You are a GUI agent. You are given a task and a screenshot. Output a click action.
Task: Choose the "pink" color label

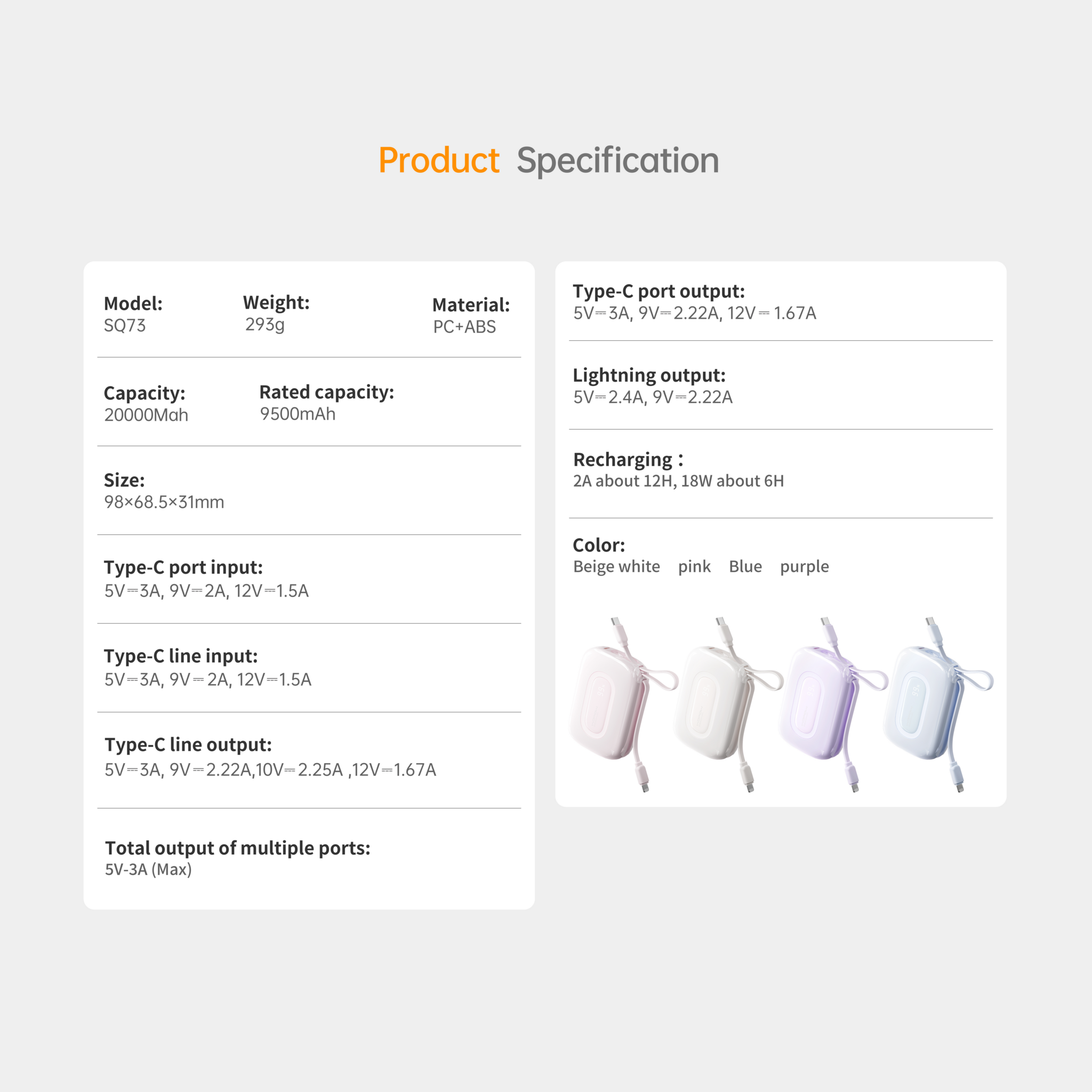pyautogui.click(x=694, y=566)
